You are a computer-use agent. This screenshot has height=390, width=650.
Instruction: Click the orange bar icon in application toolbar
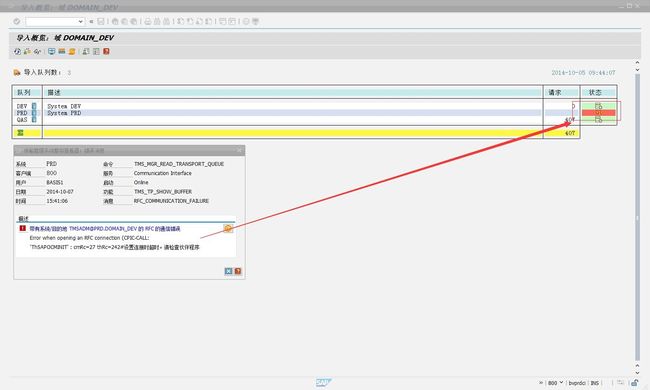(62, 51)
